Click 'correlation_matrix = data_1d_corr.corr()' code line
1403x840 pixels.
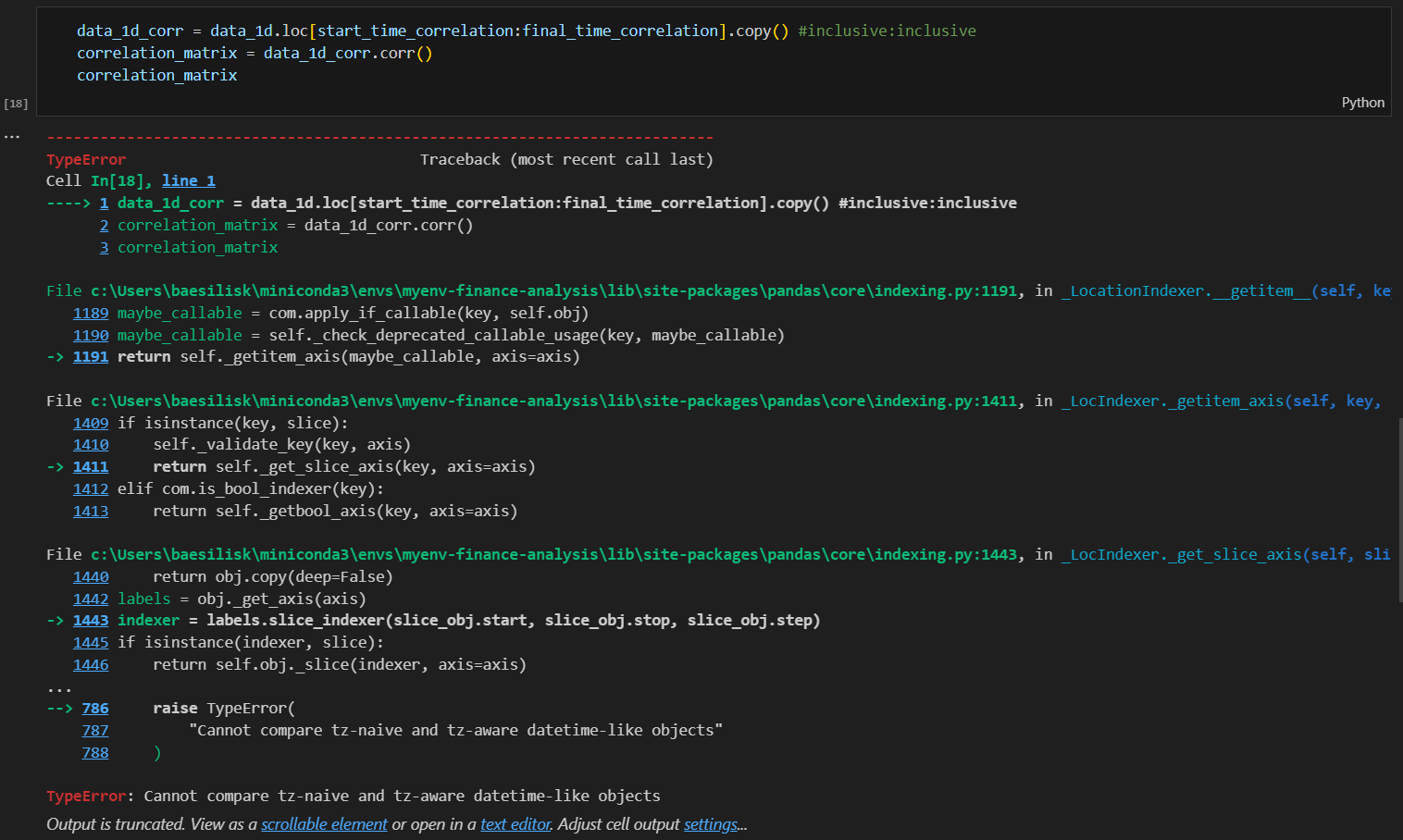tap(255, 54)
